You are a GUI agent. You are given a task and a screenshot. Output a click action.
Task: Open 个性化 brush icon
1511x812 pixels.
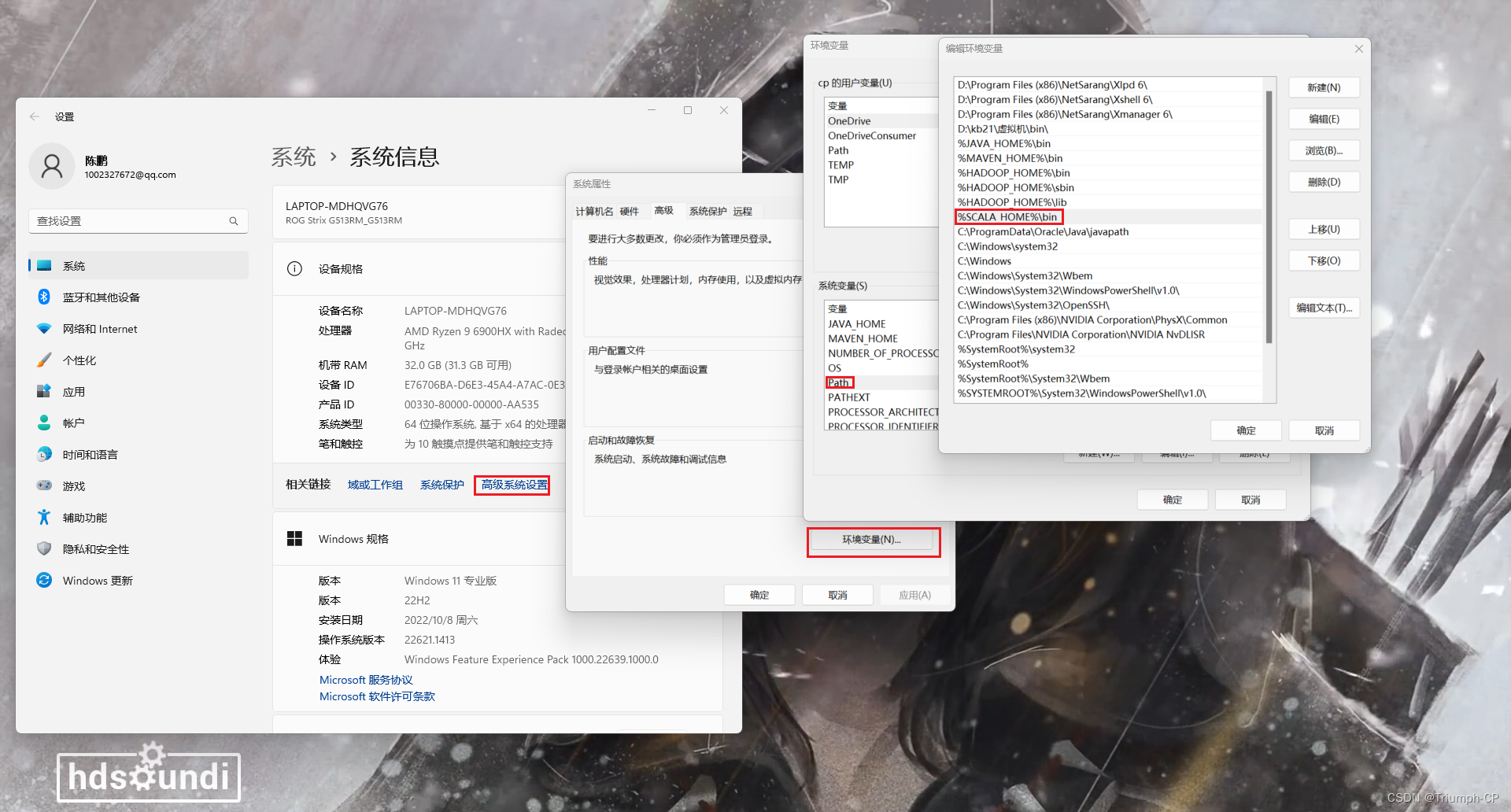click(x=44, y=360)
